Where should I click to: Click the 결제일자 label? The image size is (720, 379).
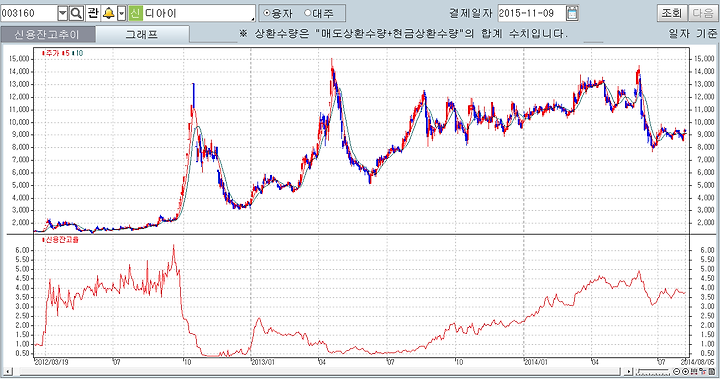click(x=471, y=13)
